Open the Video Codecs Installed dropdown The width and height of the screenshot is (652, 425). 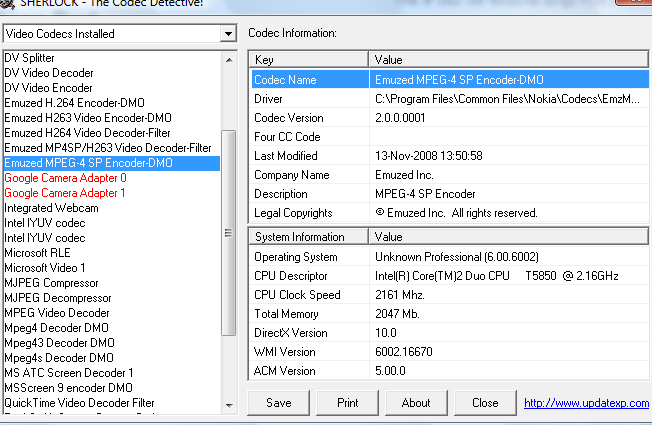click(228, 34)
